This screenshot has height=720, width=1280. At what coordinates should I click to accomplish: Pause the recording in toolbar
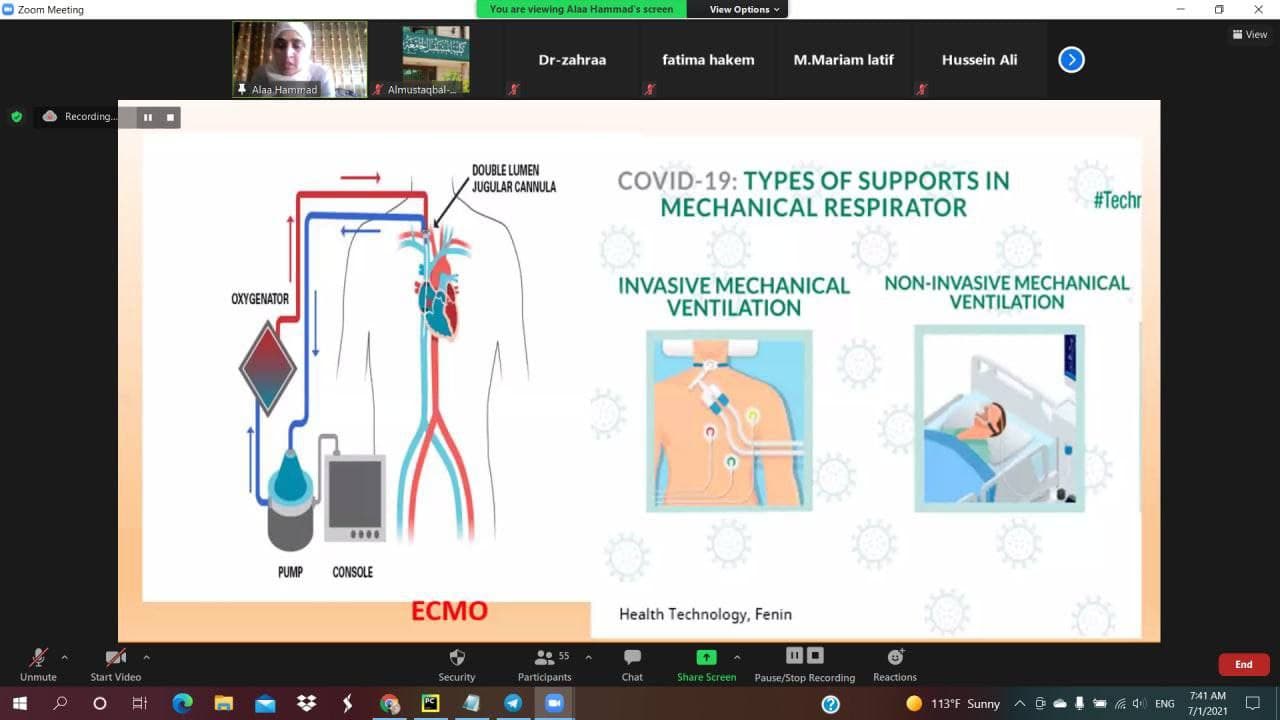794,656
